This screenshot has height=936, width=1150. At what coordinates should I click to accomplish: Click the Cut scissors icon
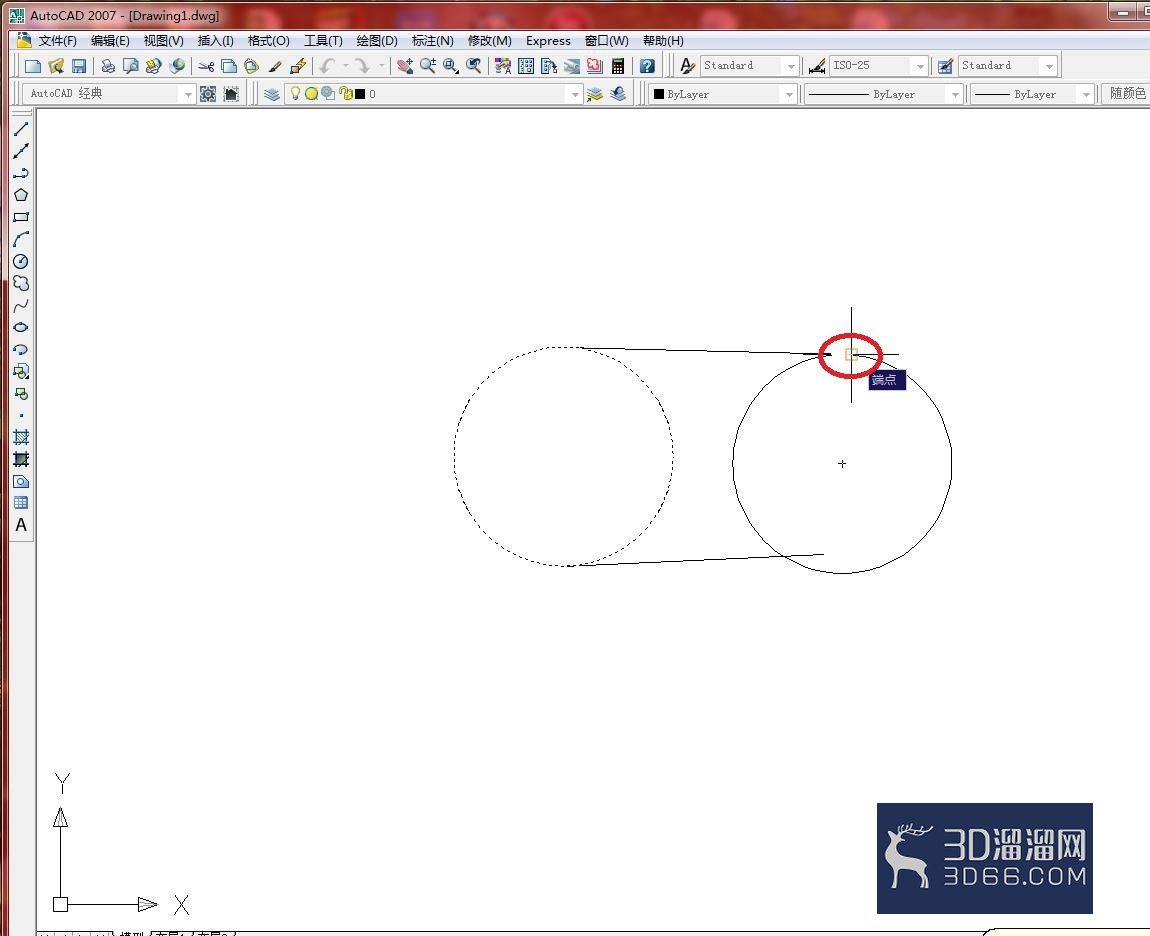pos(206,66)
